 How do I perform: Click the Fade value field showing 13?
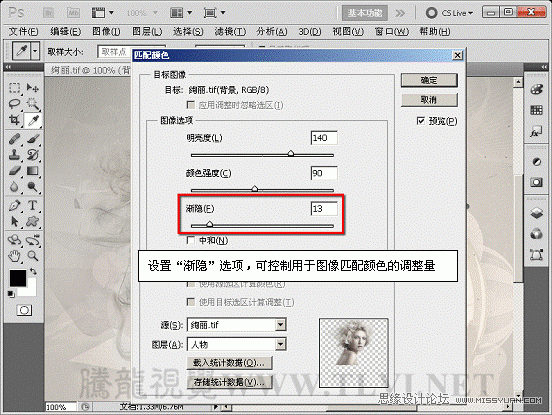coord(324,208)
